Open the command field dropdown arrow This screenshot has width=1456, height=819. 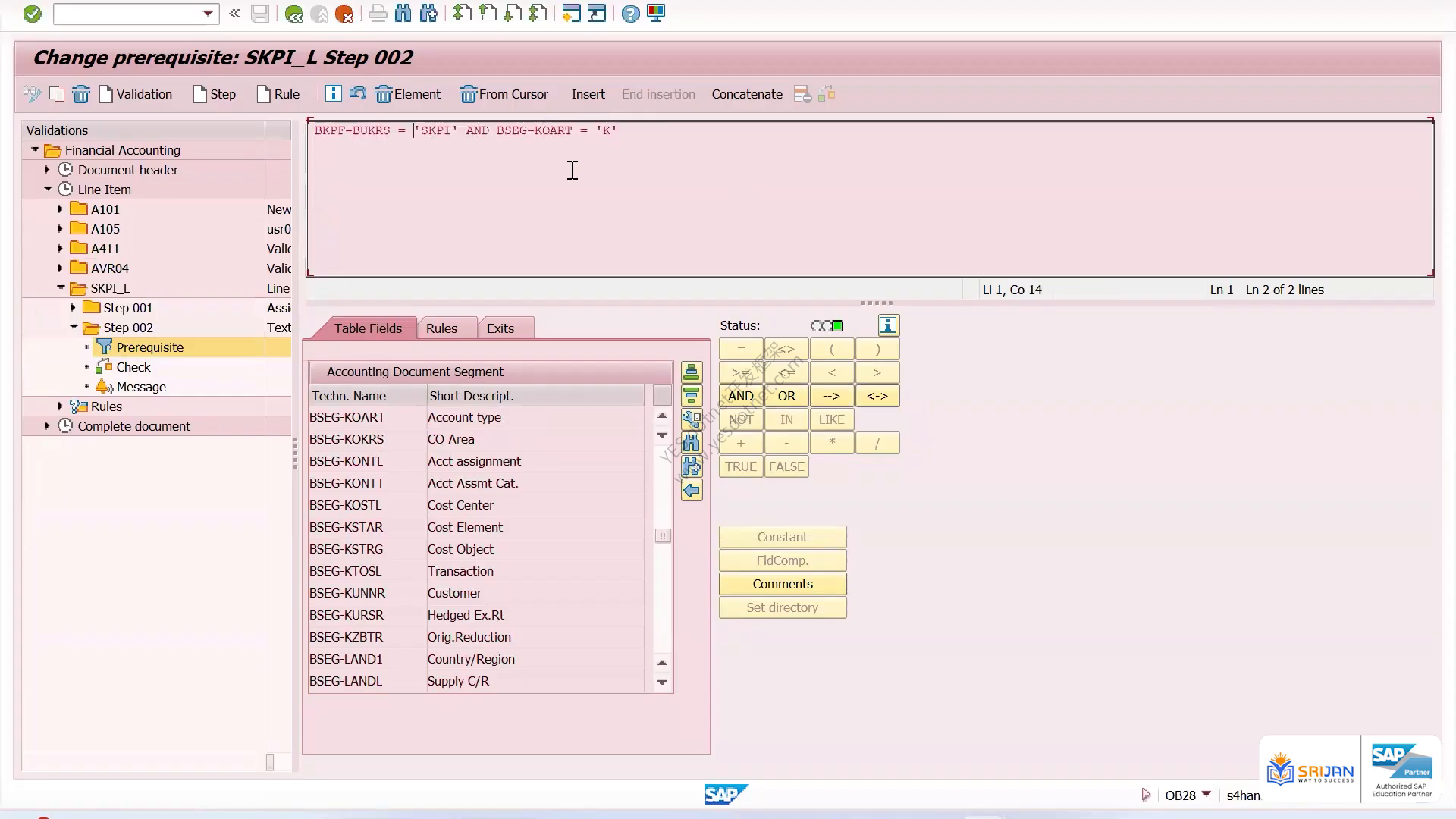click(208, 14)
